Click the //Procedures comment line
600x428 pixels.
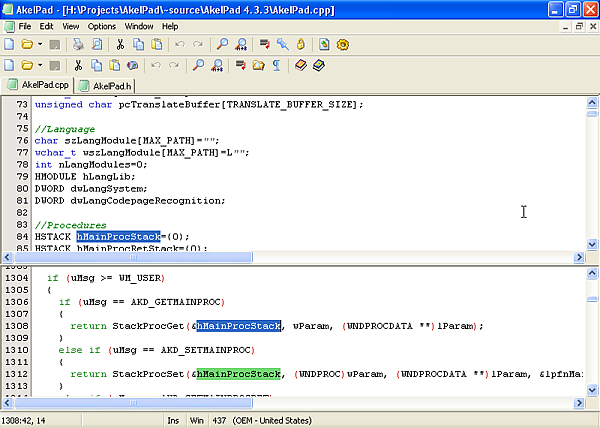point(70,225)
